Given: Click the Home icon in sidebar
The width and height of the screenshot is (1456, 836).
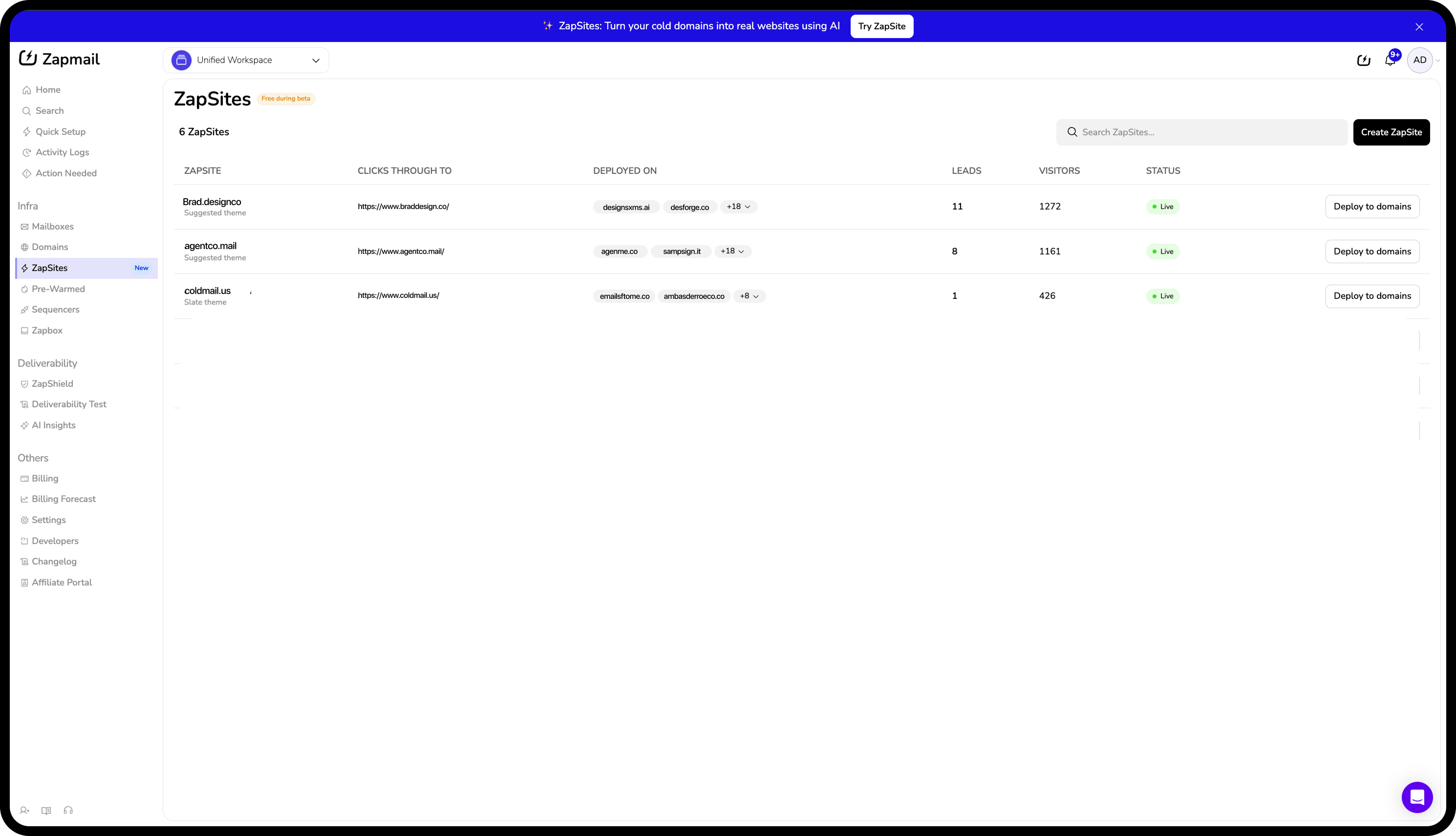Looking at the screenshot, I should [x=26, y=90].
